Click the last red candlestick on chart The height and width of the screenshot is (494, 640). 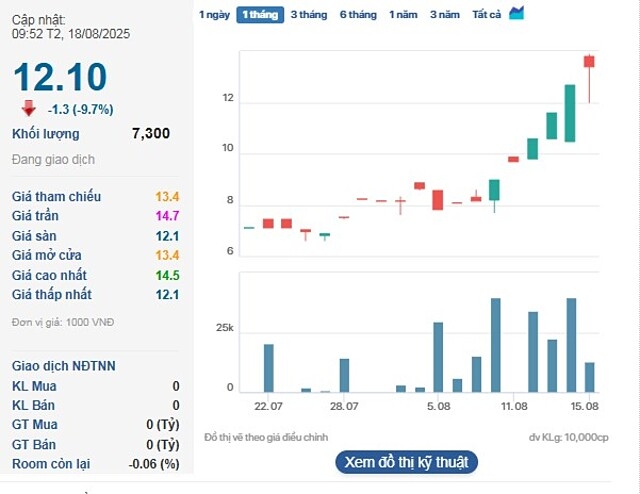tap(590, 62)
